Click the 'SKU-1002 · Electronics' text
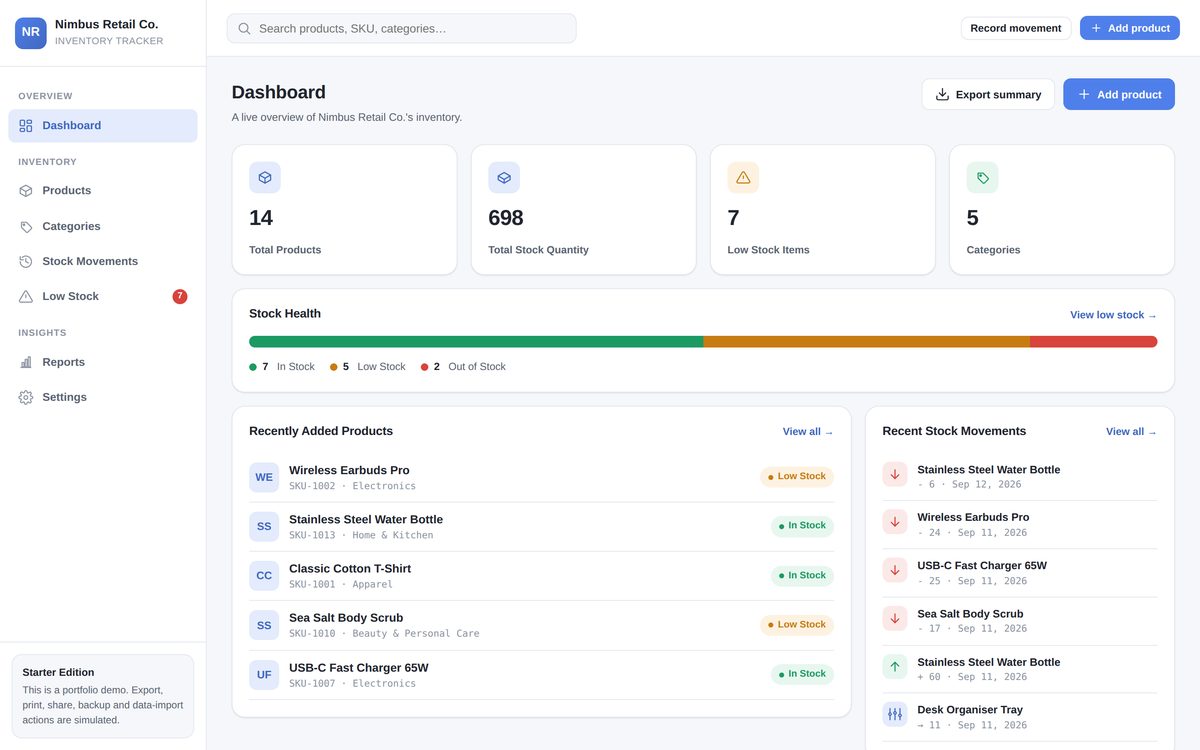This screenshot has height=750, width=1200. click(x=352, y=486)
